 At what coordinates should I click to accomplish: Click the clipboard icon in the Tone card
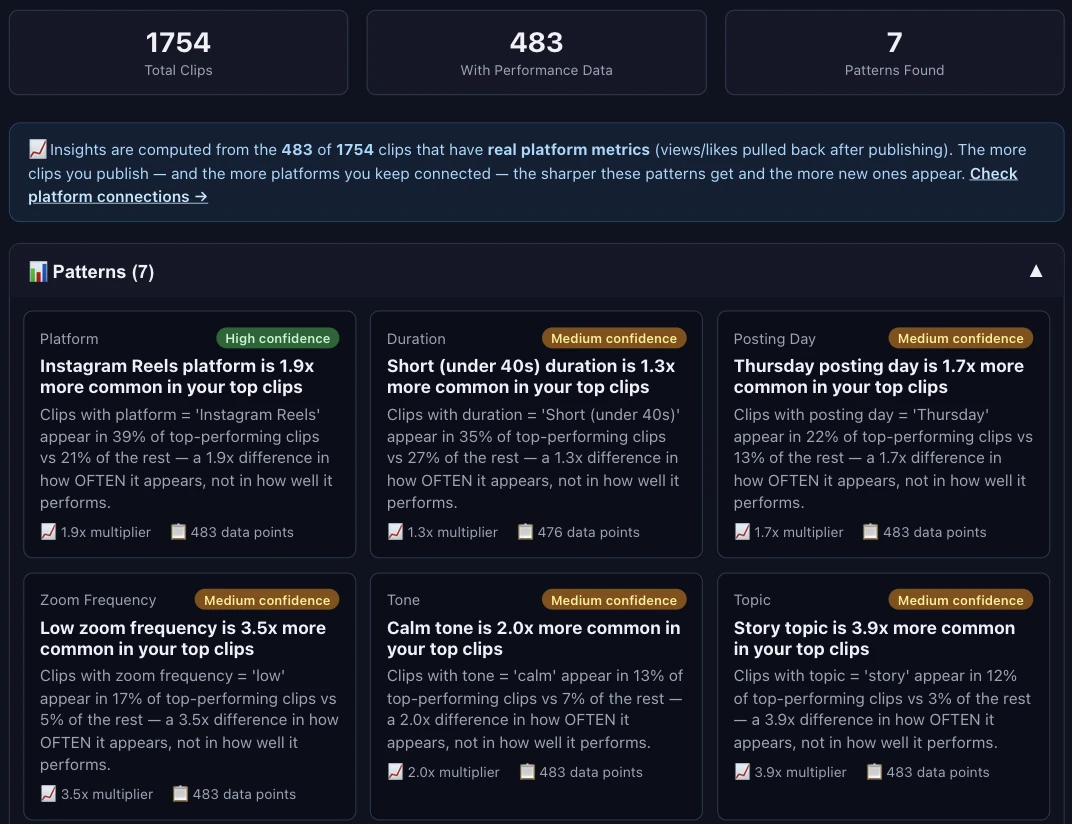tap(527, 771)
